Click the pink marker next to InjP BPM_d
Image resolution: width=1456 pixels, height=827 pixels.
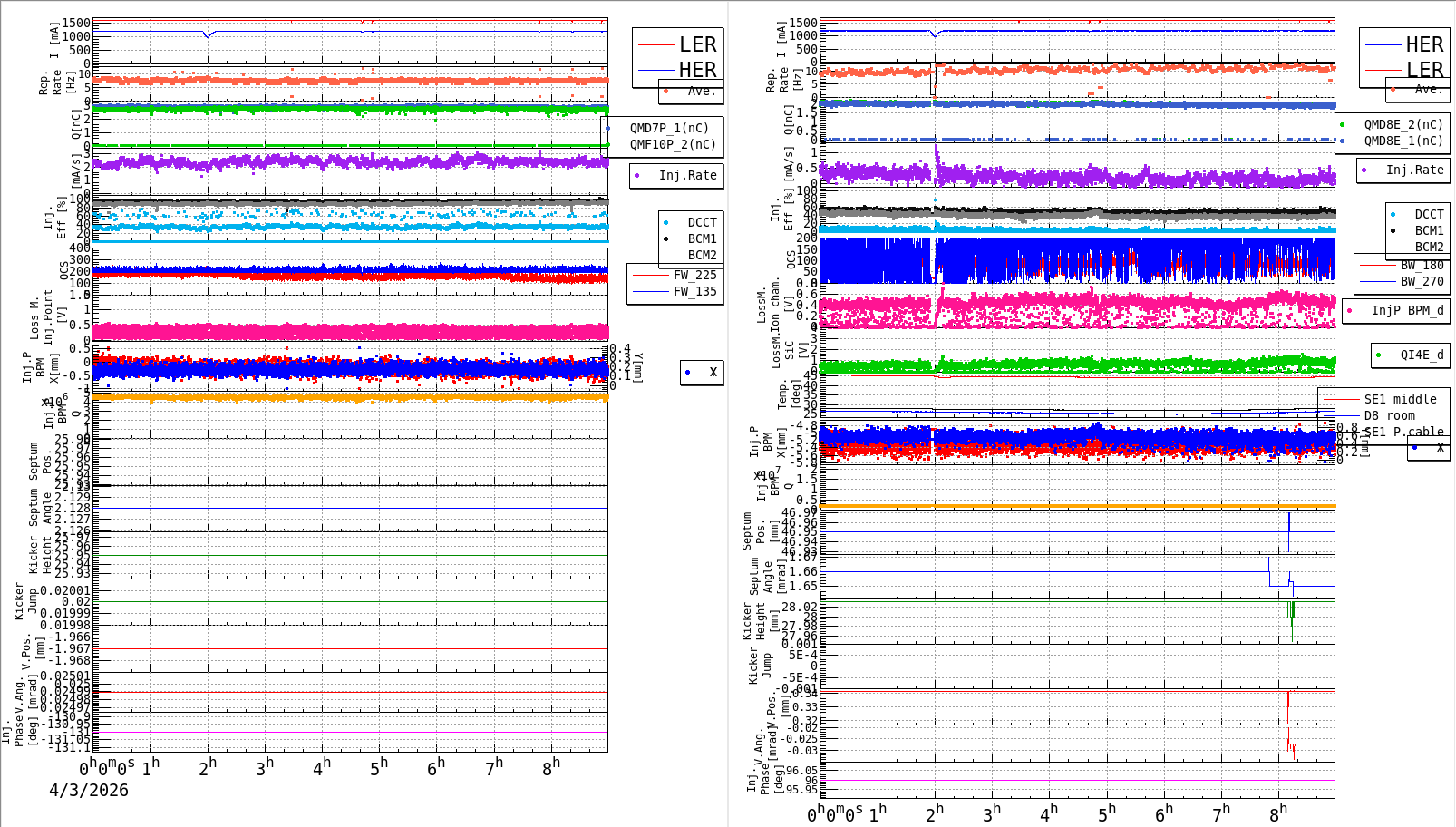point(1350,311)
